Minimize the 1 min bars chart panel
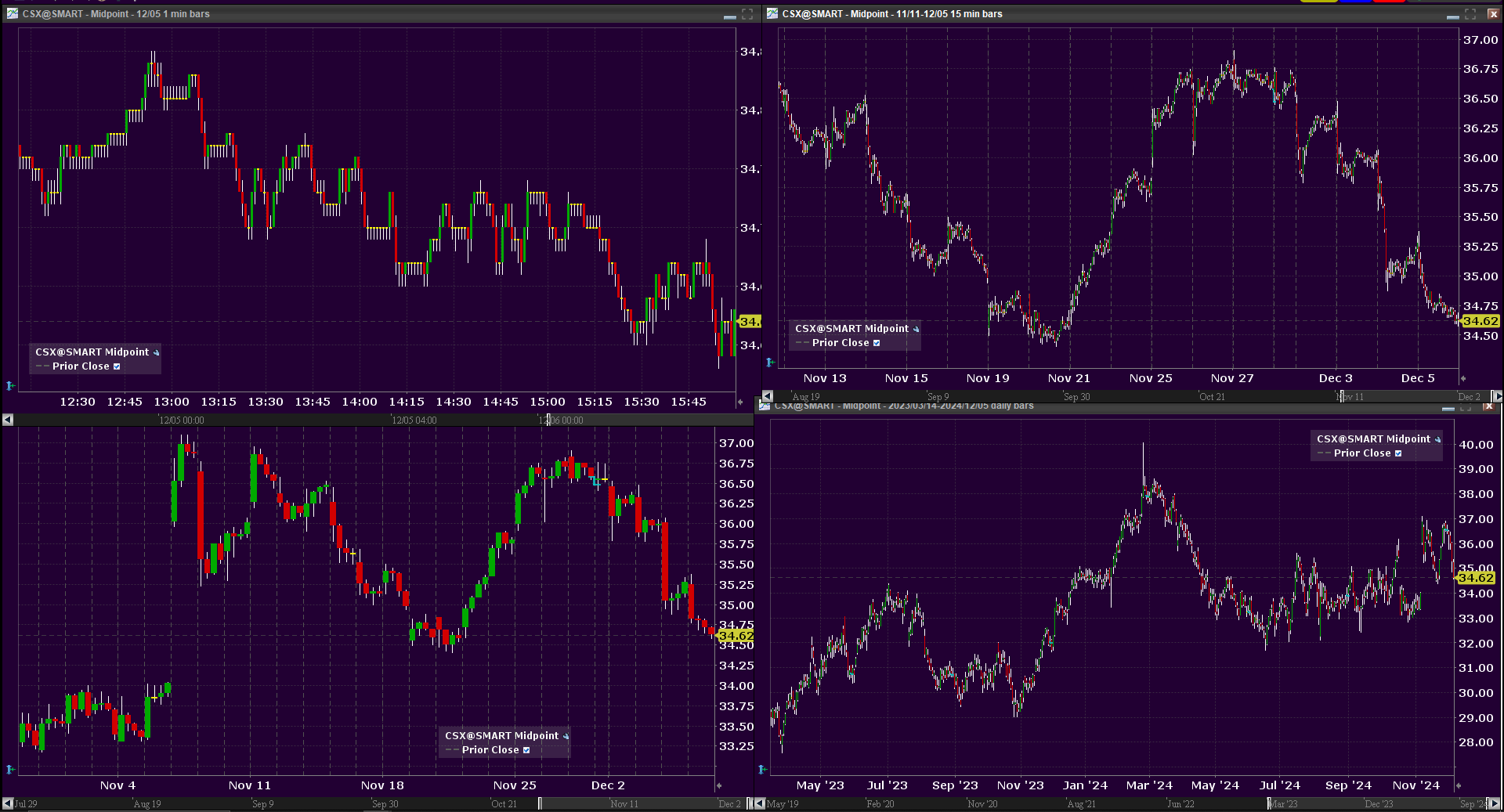The width and height of the screenshot is (1504, 812). 729,15
